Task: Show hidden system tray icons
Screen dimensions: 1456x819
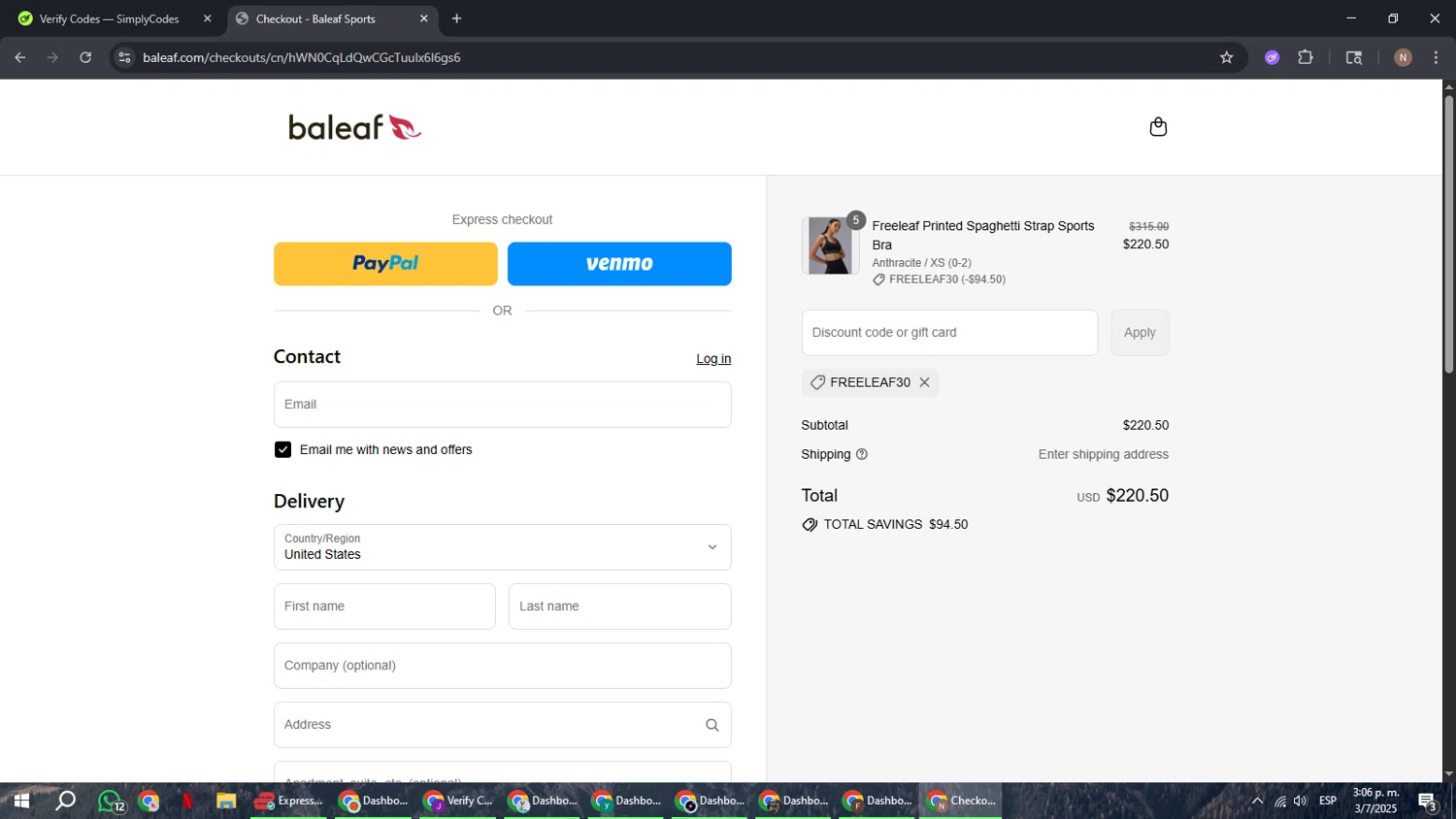Action: [1257, 801]
